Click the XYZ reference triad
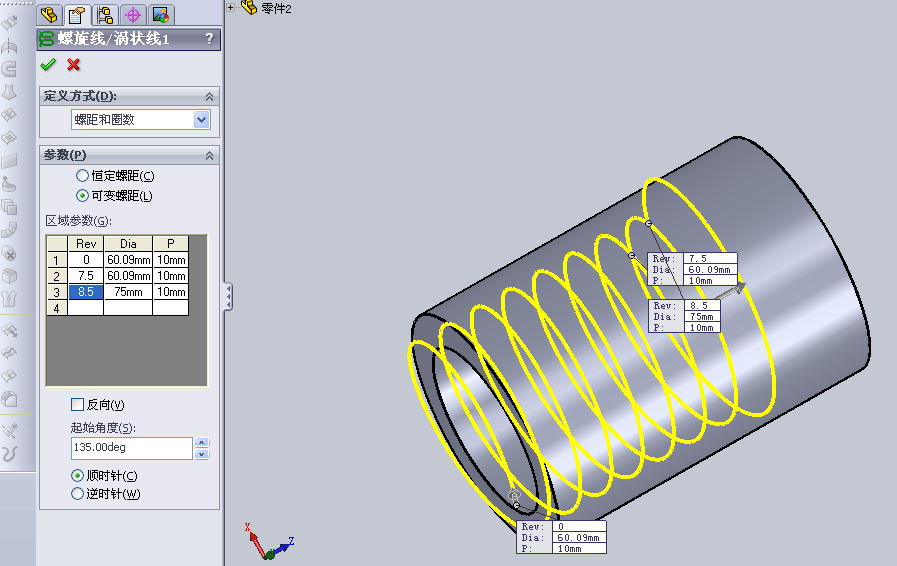897x566 pixels. click(268, 541)
